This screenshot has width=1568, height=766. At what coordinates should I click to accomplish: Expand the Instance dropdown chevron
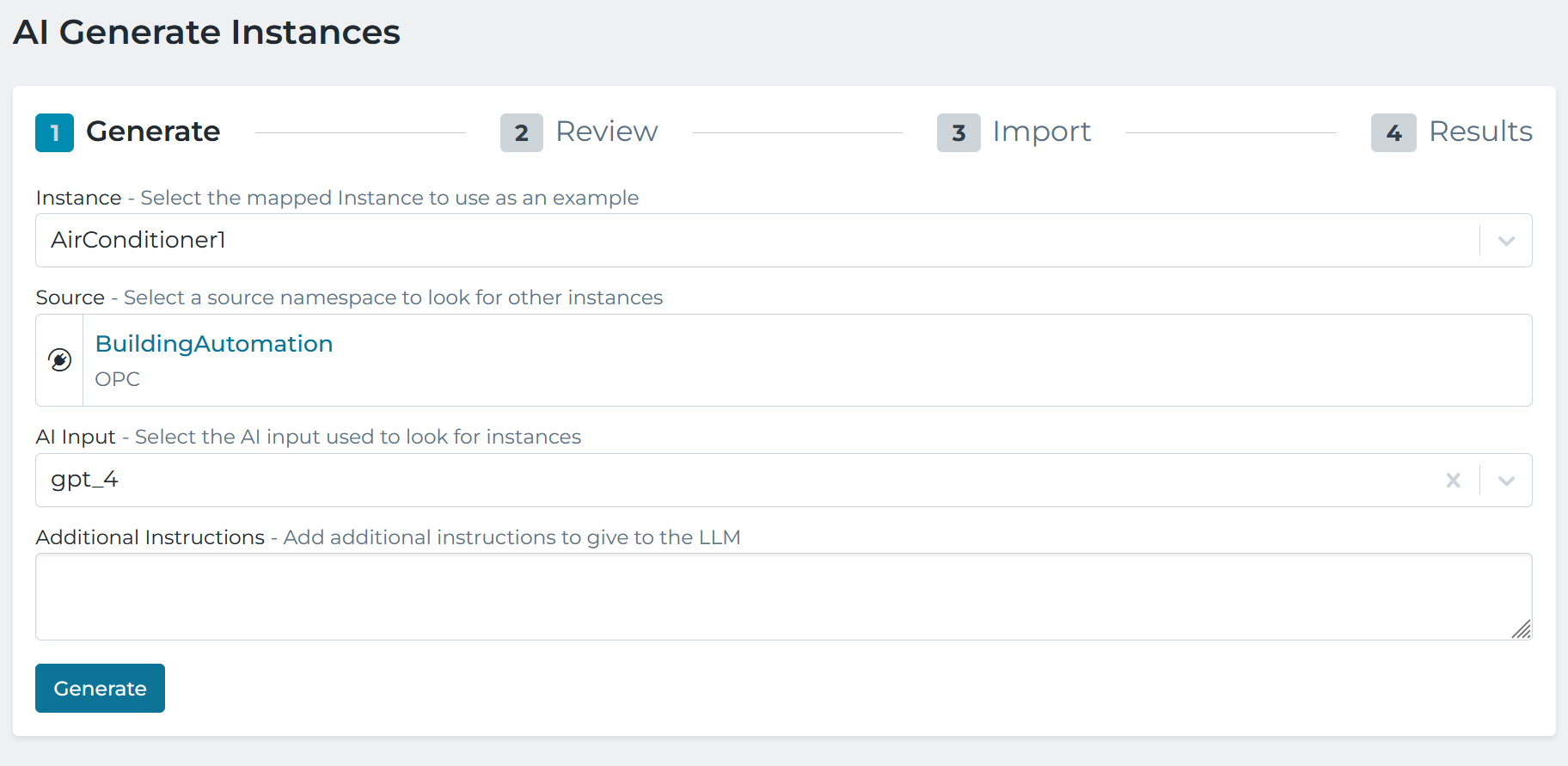click(x=1506, y=241)
